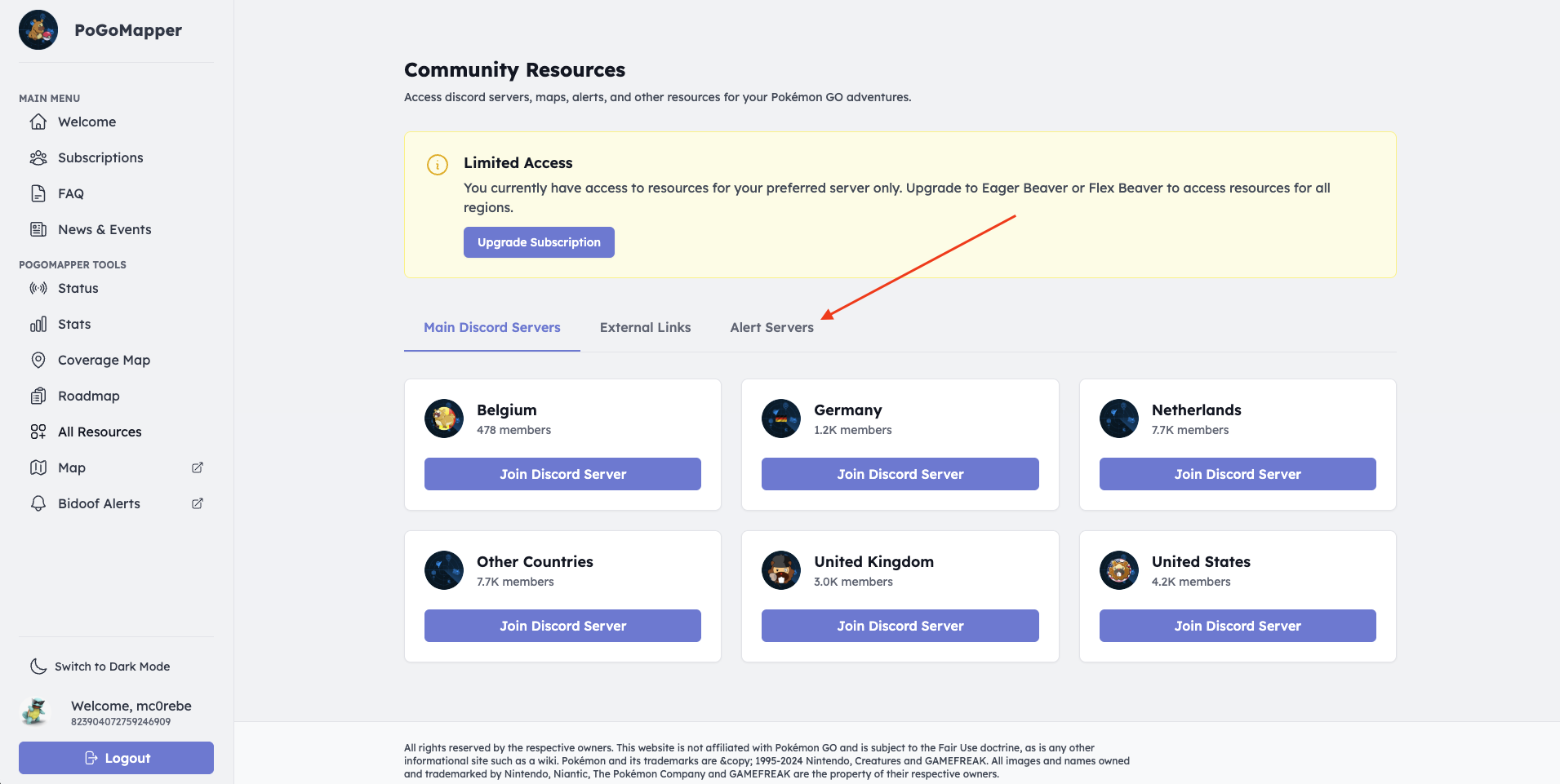Click the Subscriptions people icon
The height and width of the screenshot is (784, 1560).
coord(38,157)
